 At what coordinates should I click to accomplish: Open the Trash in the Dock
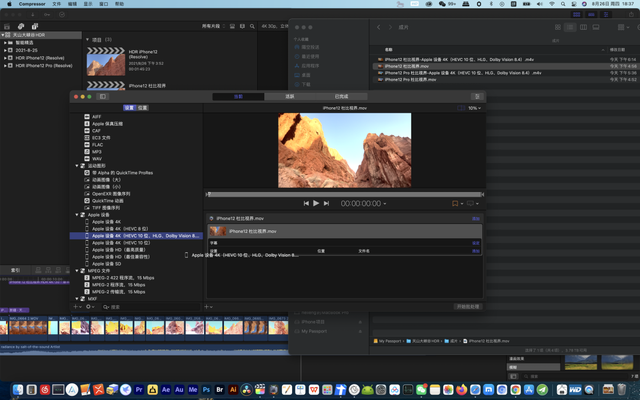(x=622, y=389)
